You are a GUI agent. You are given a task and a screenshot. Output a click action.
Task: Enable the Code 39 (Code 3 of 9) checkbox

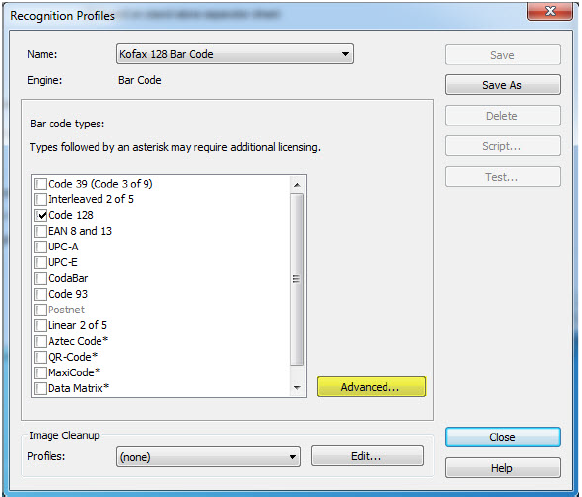pyautogui.click(x=40, y=184)
